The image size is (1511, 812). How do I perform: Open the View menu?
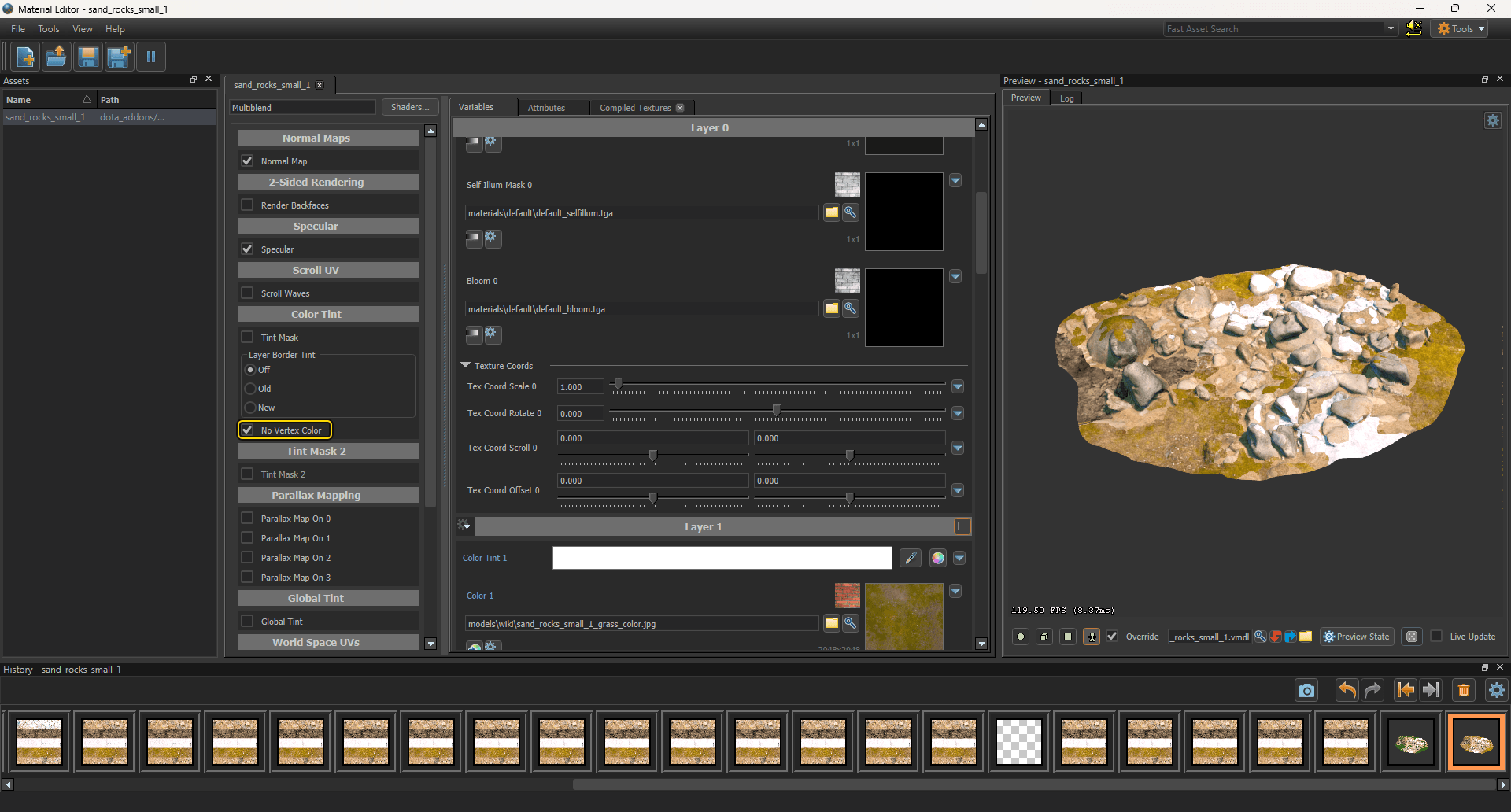(83, 28)
